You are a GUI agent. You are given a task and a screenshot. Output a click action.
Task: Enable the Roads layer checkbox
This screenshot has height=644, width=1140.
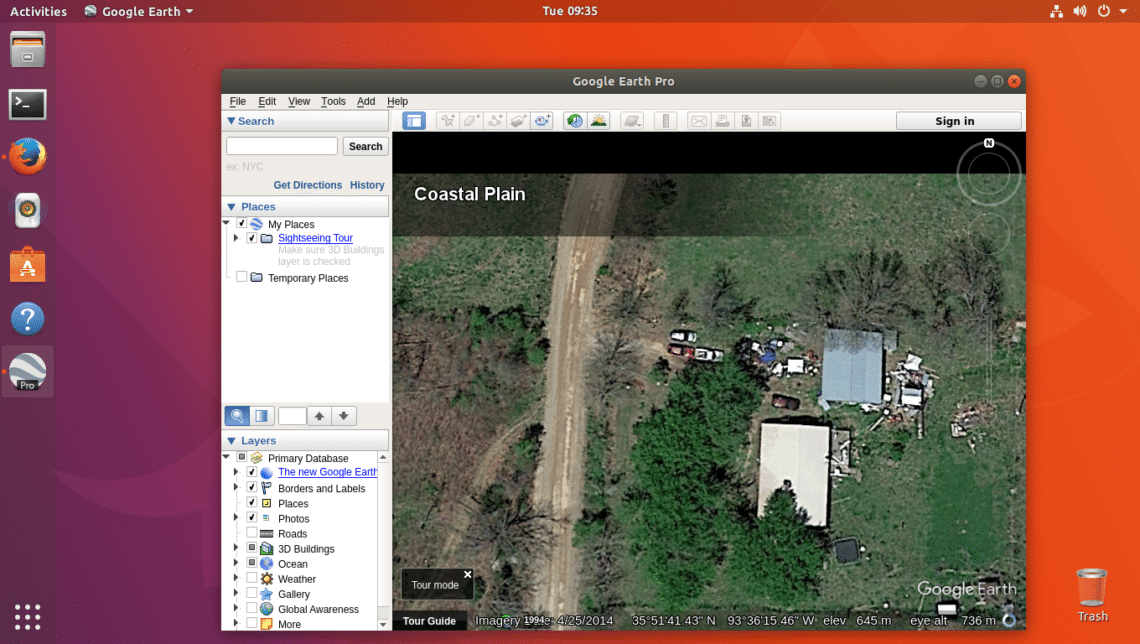coord(252,533)
